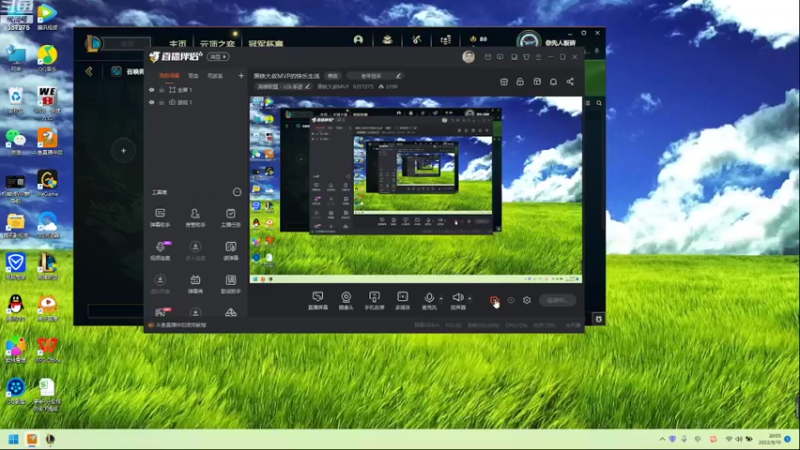
Task: Select the 全屏 1 source row
Action: tap(196, 90)
